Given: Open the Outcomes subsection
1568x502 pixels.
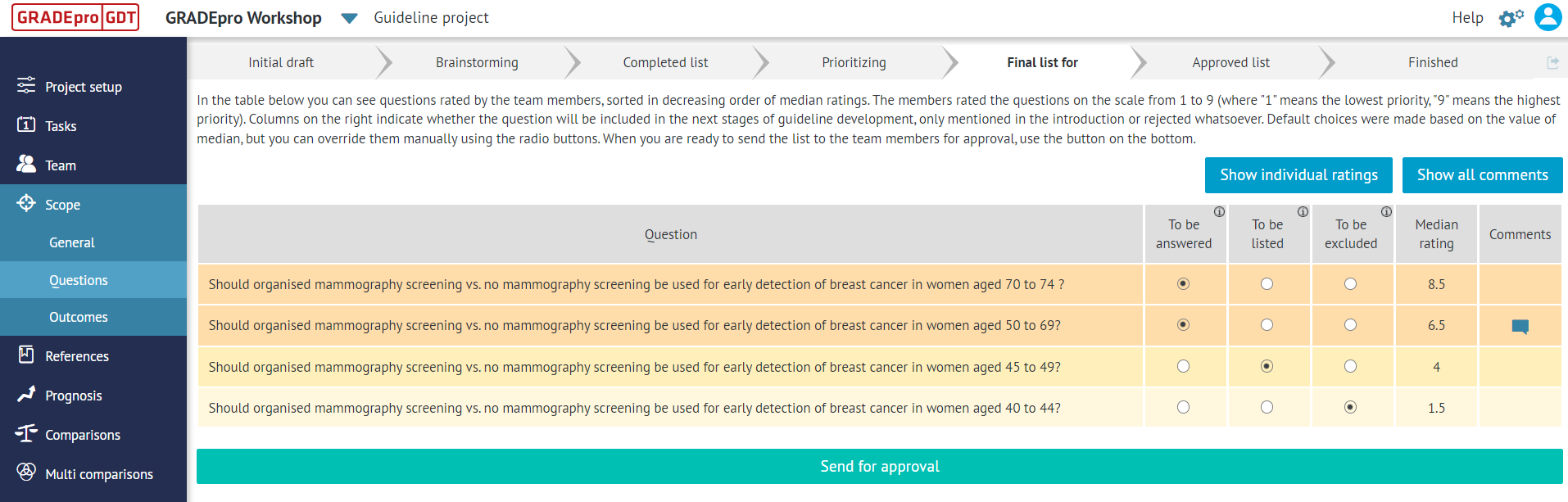Looking at the screenshot, I should (x=79, y=317).
